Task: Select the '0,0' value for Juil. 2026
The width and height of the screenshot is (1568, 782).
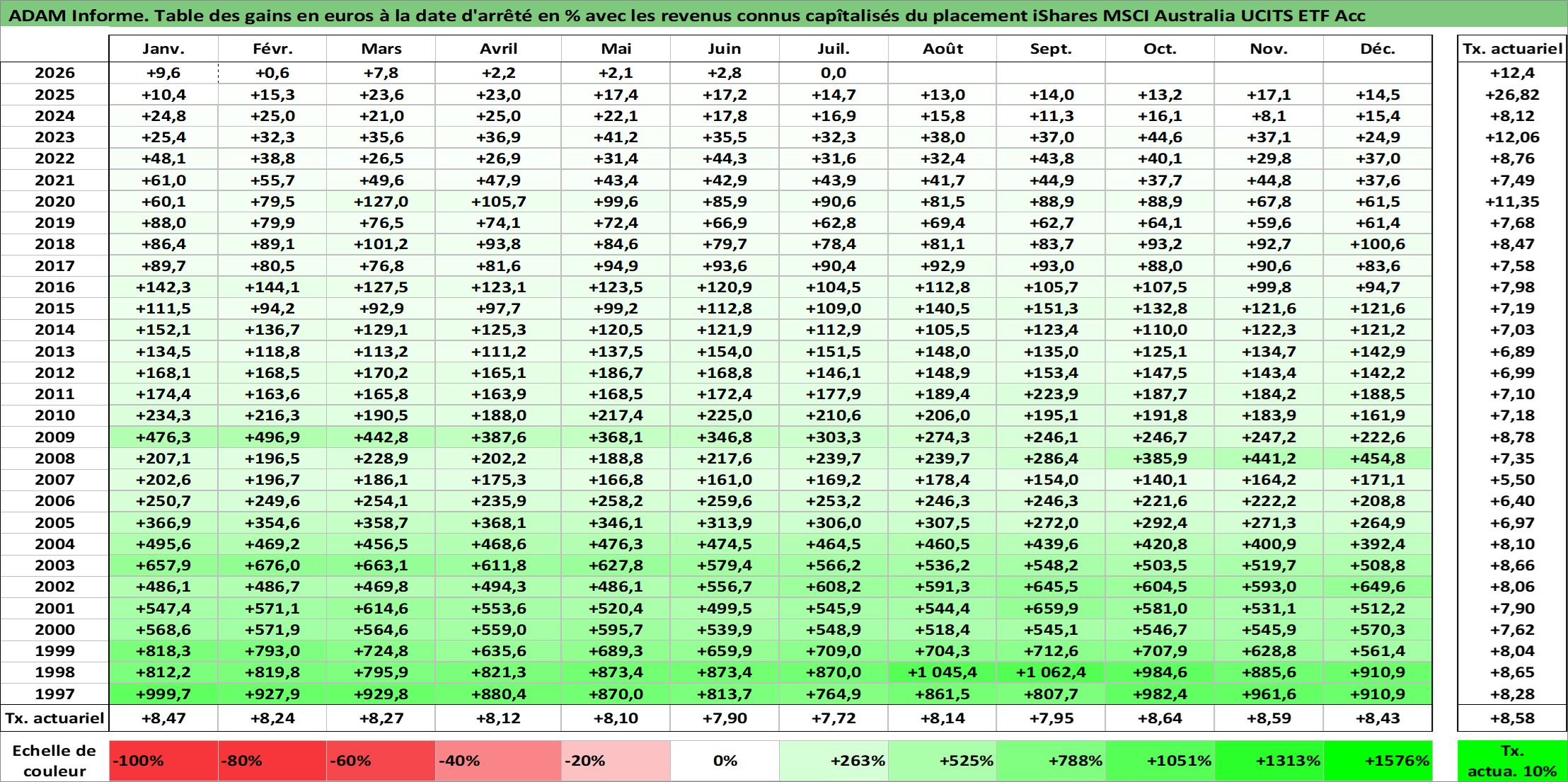Action: tap(834, 73)
